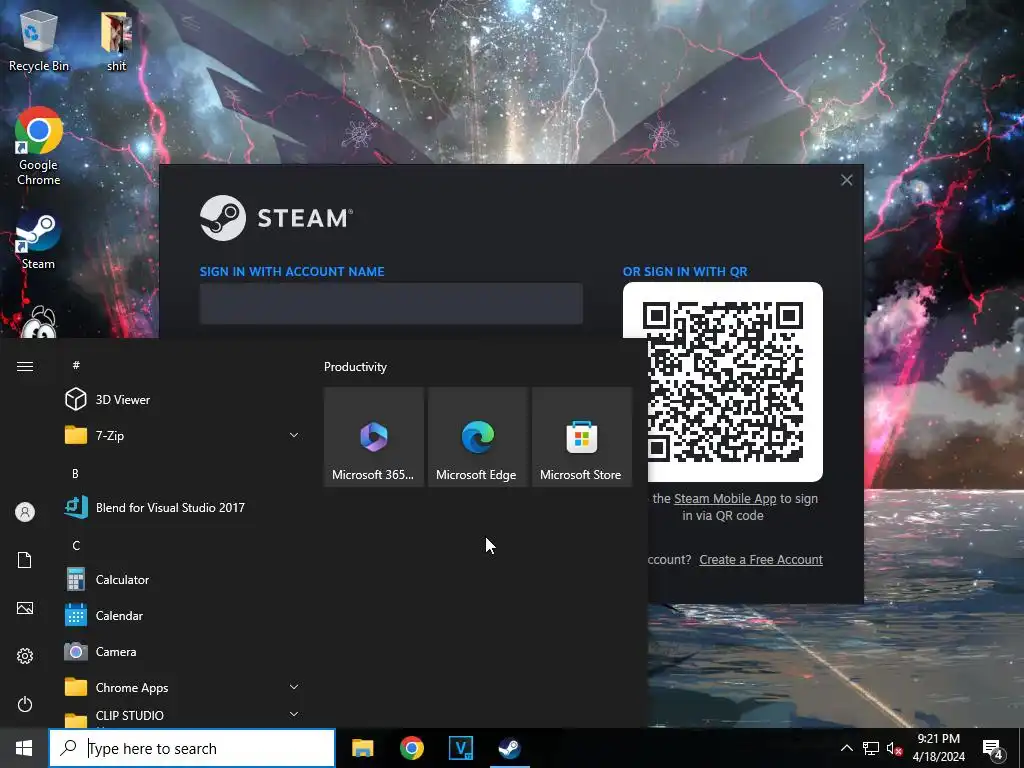Open Microsoft 365 tile
Screen dimensions: 1024x768
click(374, 436)
